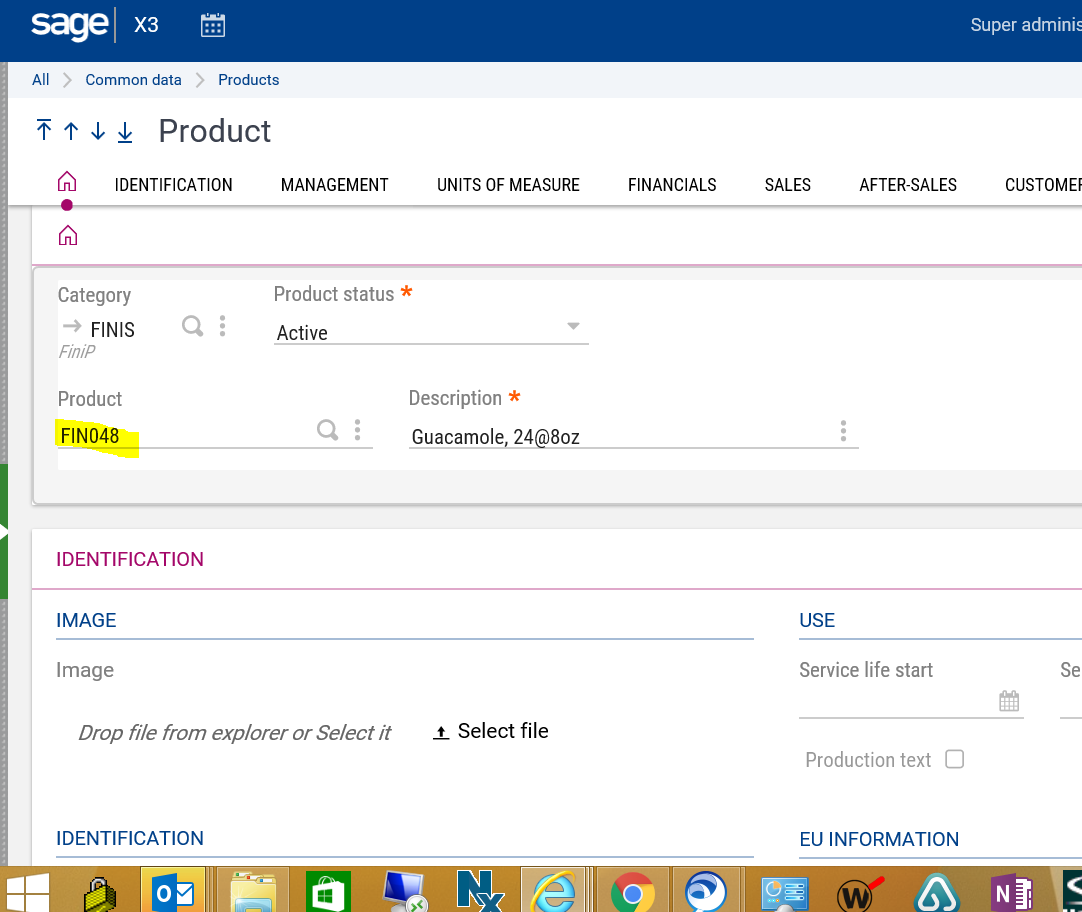
Task: Open the Category three-dot actions menu
Action: (x=222, y=326)
